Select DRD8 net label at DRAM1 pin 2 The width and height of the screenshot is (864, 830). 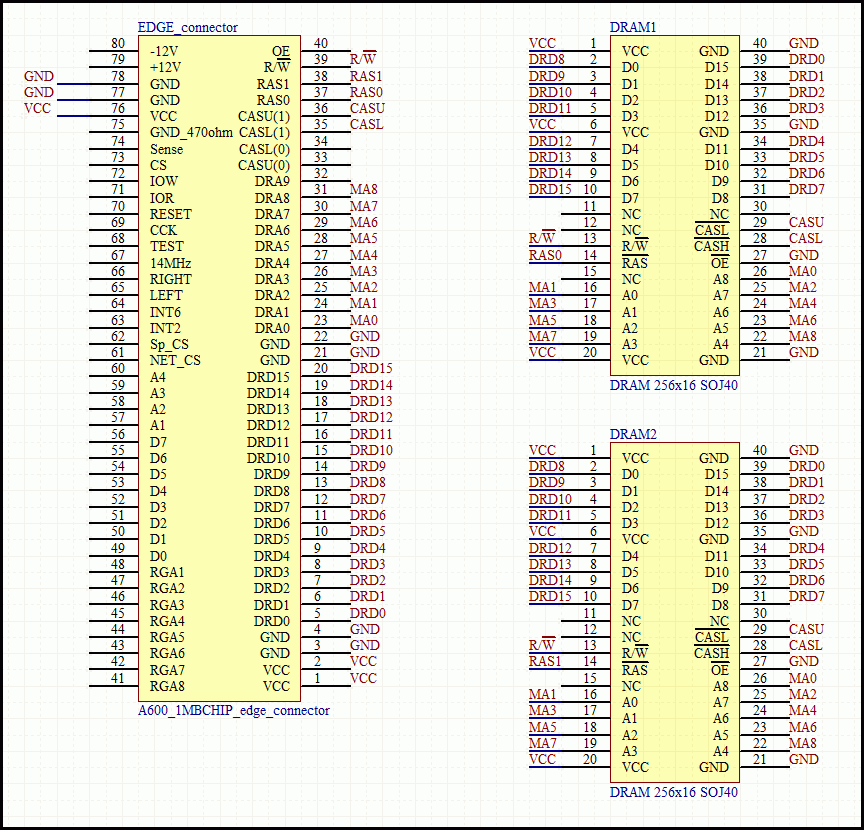547,59
